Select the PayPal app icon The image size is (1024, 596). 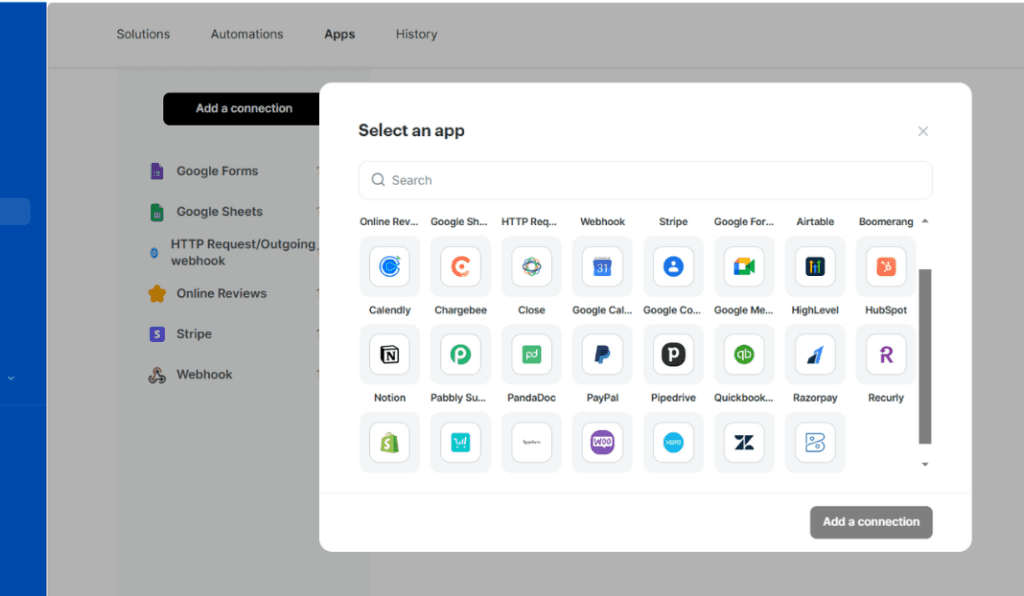602,354
